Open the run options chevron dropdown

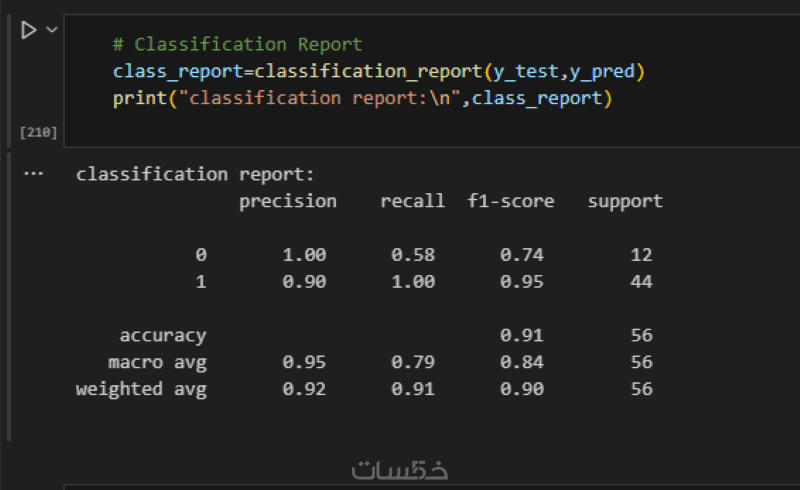pyautogui.click(x=52, y=31)
